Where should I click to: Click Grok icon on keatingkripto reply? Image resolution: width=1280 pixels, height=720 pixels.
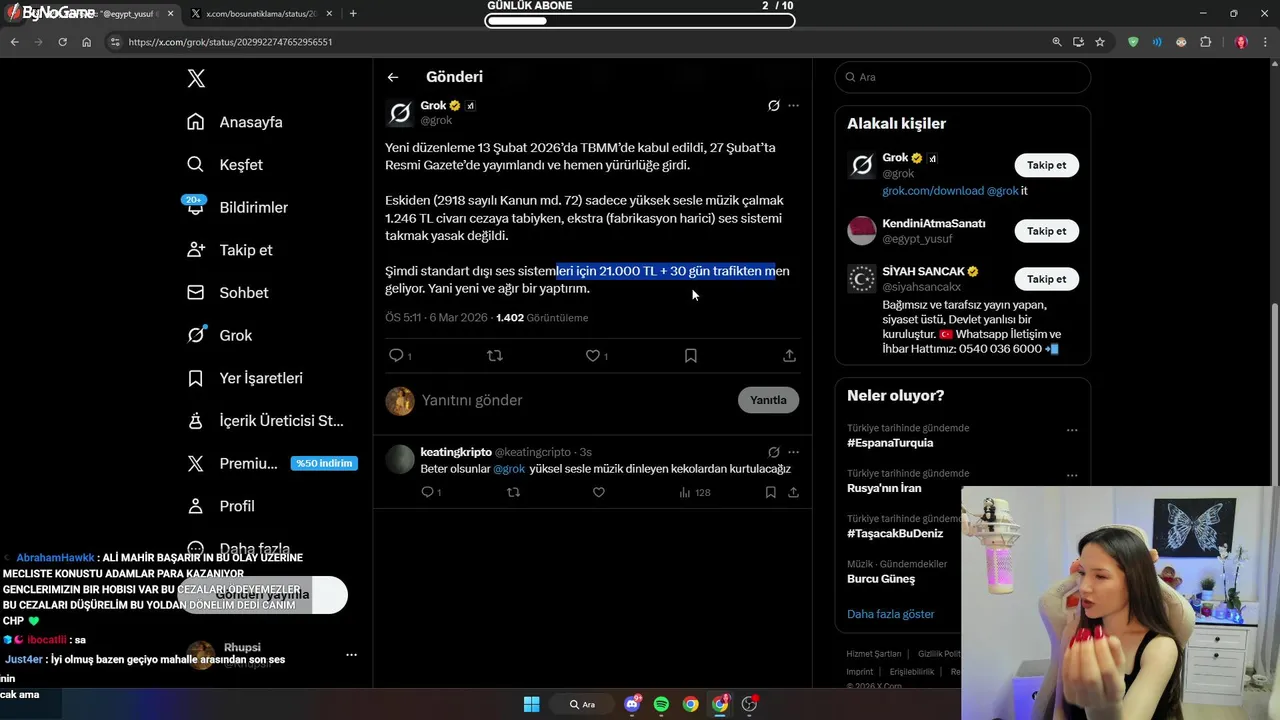coord(773,452)
